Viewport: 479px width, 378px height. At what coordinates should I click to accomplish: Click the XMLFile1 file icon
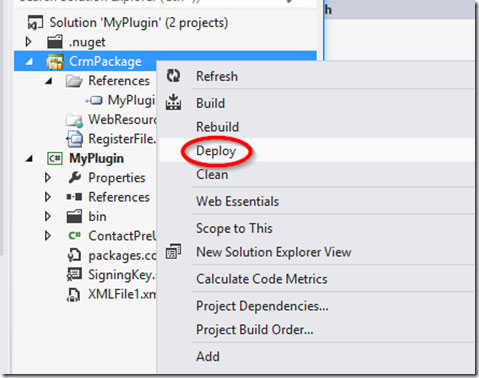click(x=74, y=294)
